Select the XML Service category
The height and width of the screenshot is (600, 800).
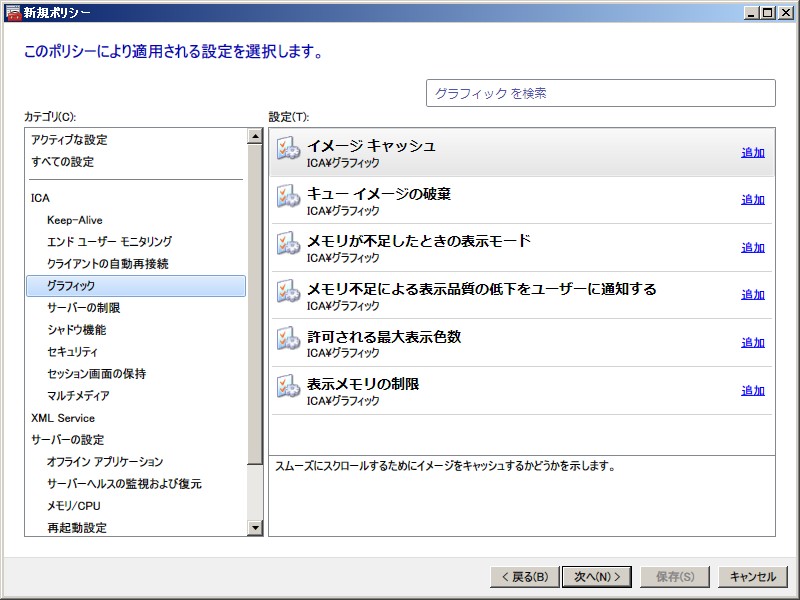tap(63, 418)
